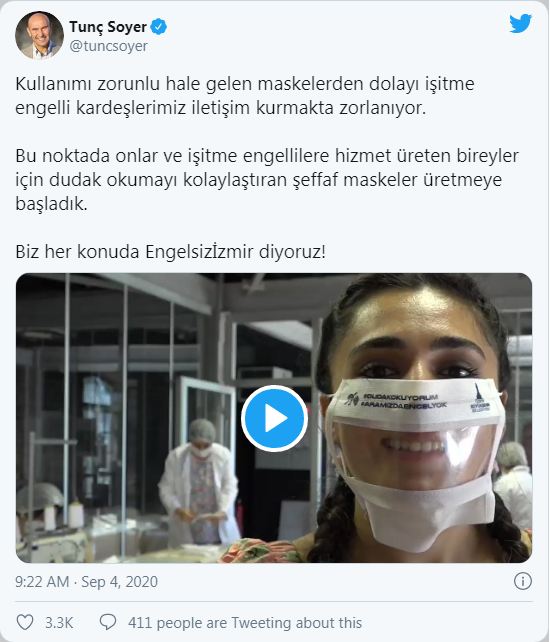Visit the @tuncsoyer handle link

[109, 46]
